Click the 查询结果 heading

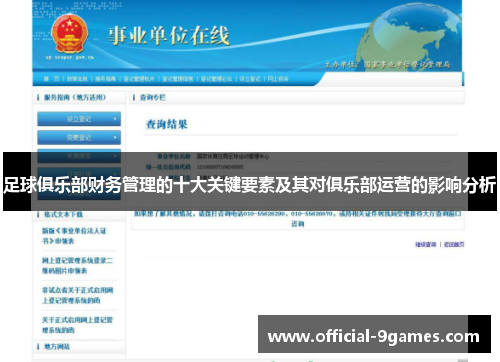[167, 124]
